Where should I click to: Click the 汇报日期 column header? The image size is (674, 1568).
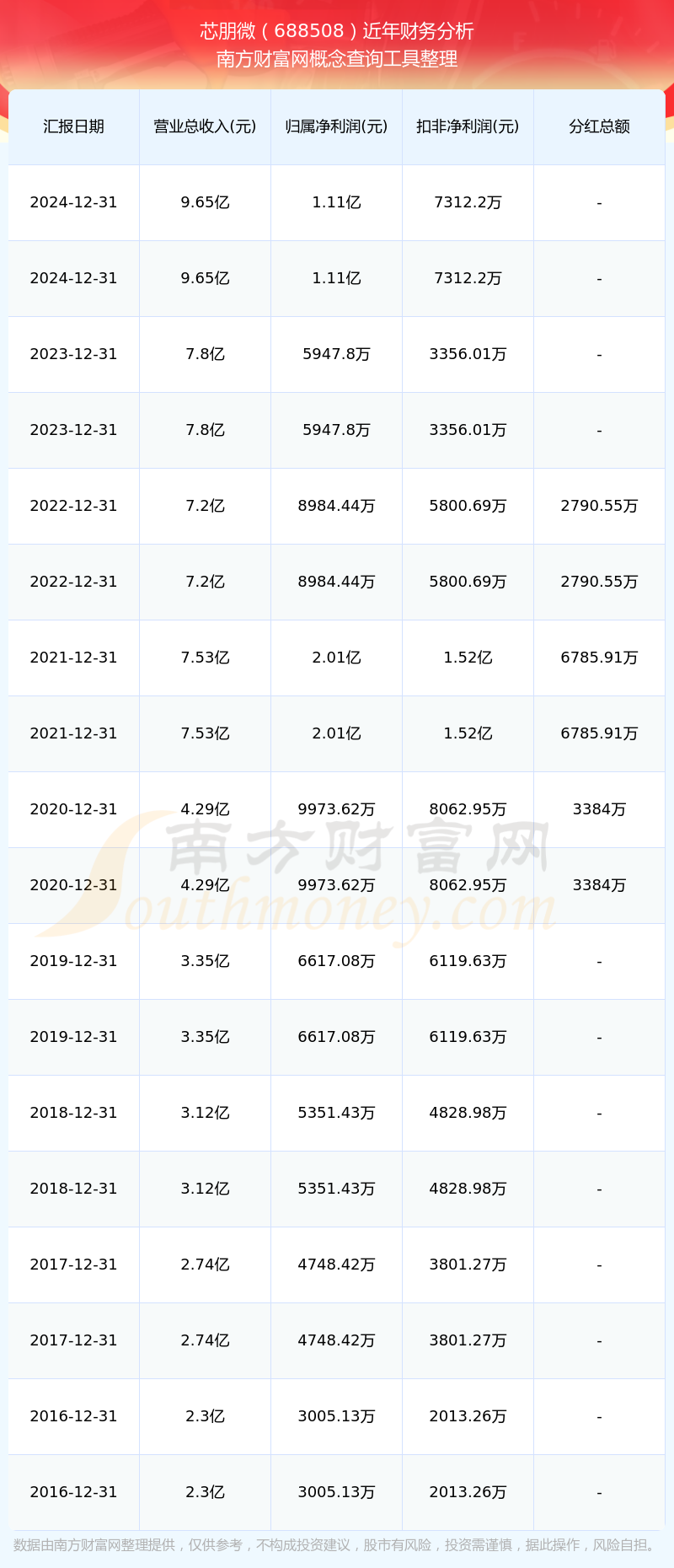point(73,126)
